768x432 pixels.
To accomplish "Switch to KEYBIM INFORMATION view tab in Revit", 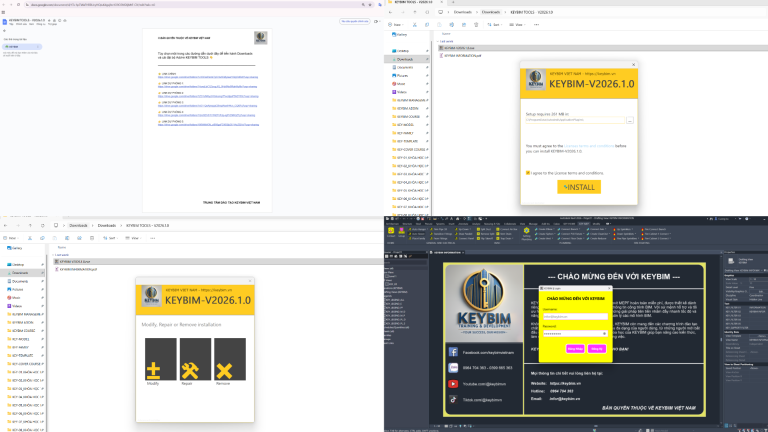I will (x=447, y=253).
